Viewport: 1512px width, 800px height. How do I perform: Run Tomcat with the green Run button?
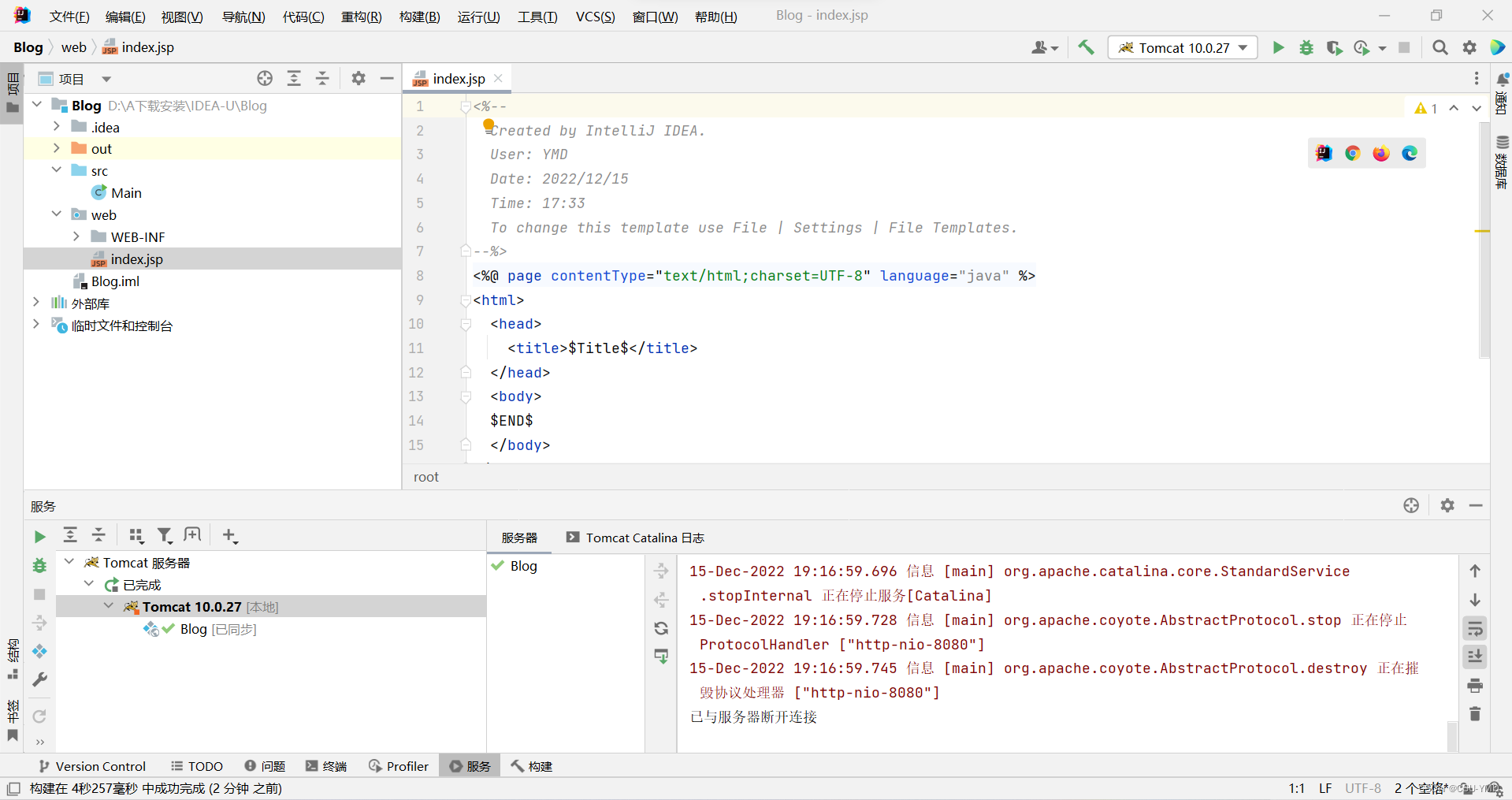pos(1278,47)
